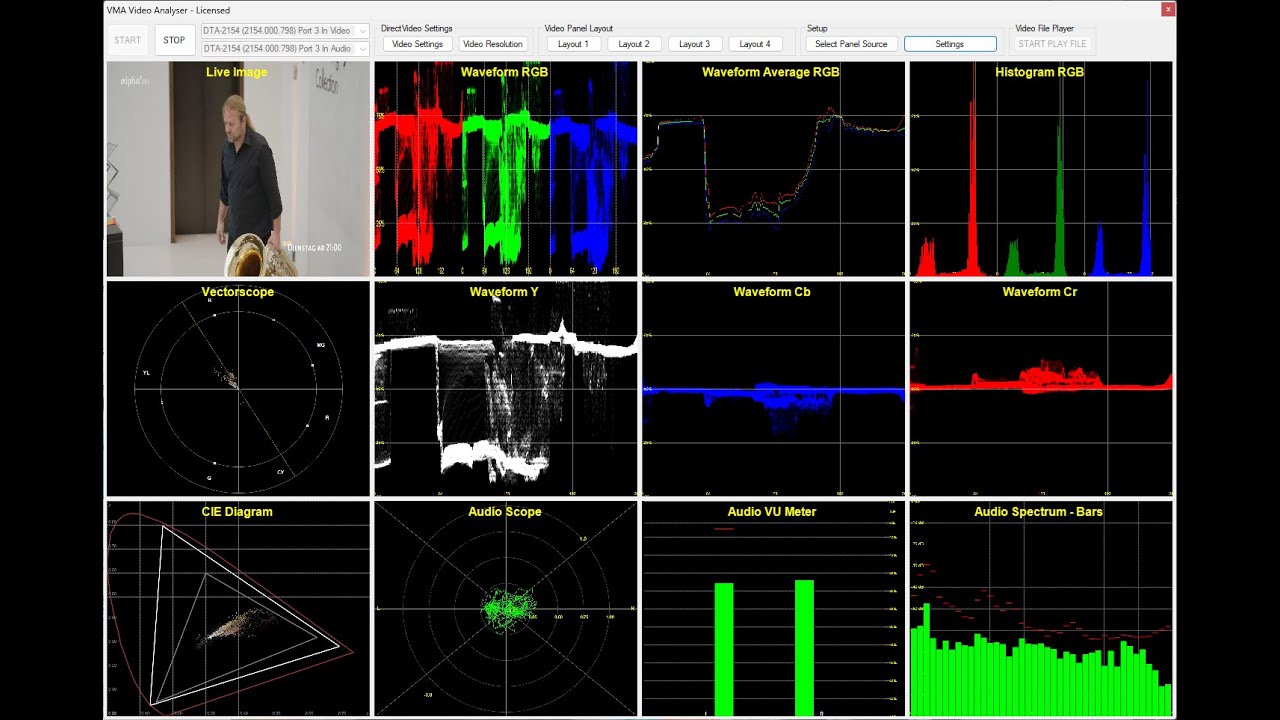1280x720 pixels.
Task: Click the 'Video Panel Layout' group label
Action: click(x=579, y=28)
